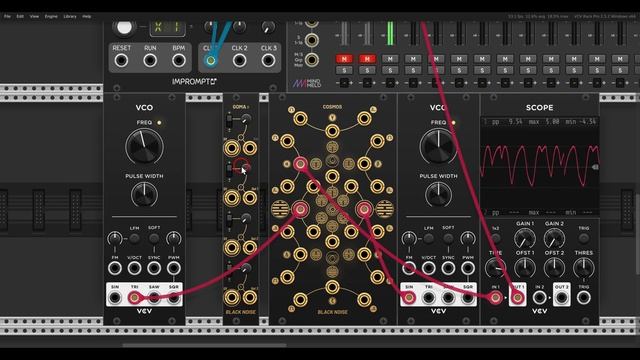
Task: Open the Help menu
Action: (x=87, y=16)
